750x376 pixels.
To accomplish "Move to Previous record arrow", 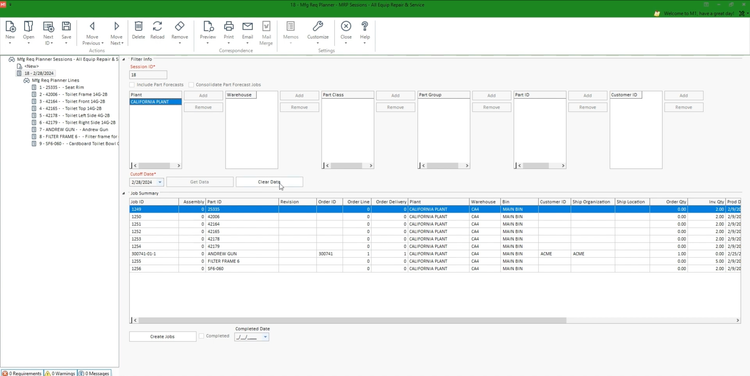I will (x=92, y=26).
